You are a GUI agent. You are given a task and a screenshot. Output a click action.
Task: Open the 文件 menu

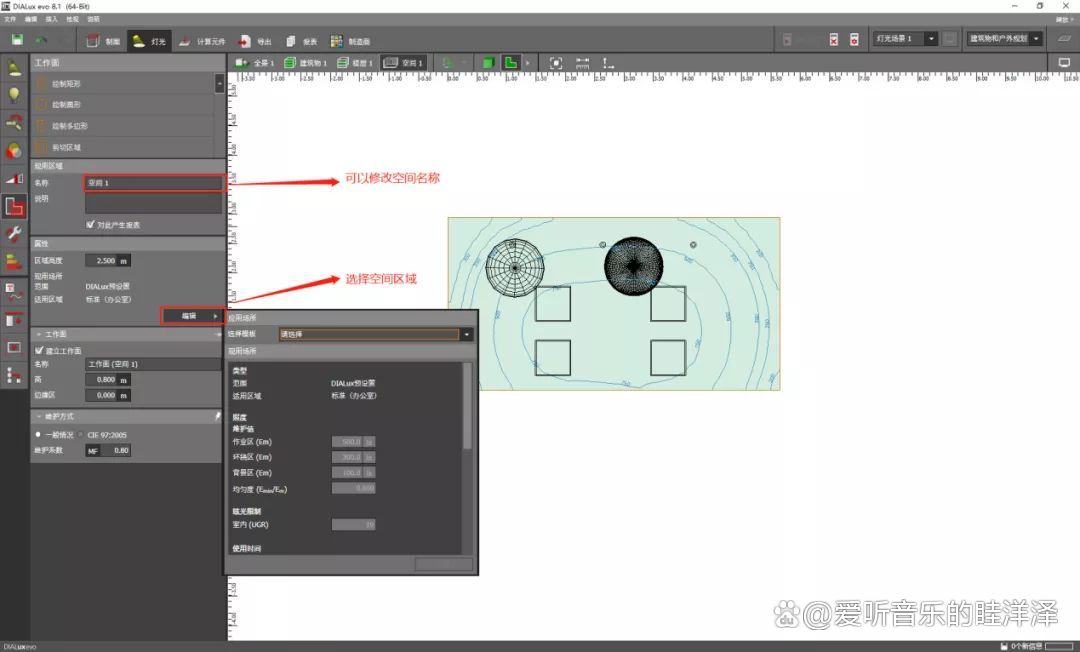(10, 19)
